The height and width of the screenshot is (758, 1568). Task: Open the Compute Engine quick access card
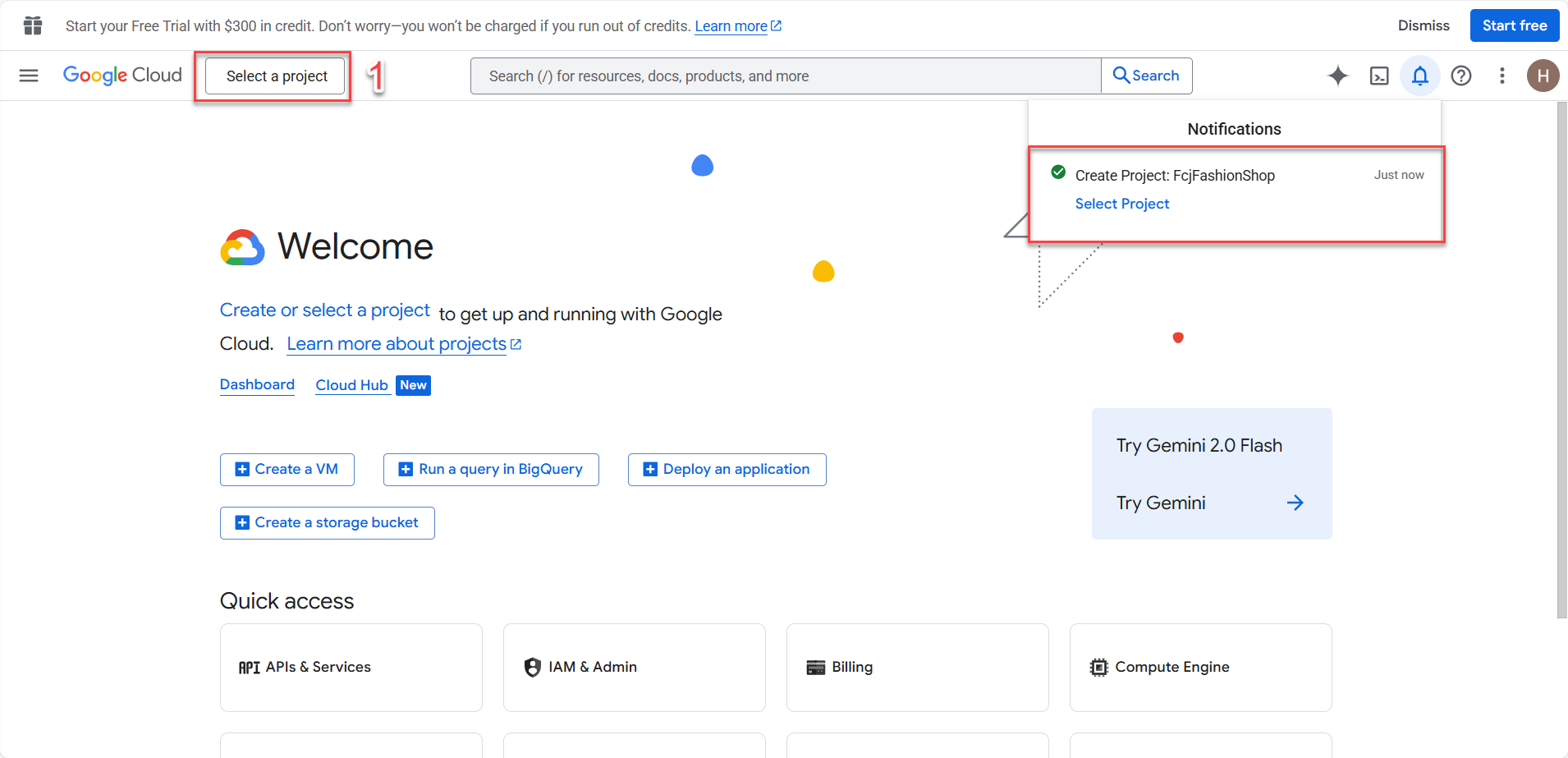pos(1201,668)
